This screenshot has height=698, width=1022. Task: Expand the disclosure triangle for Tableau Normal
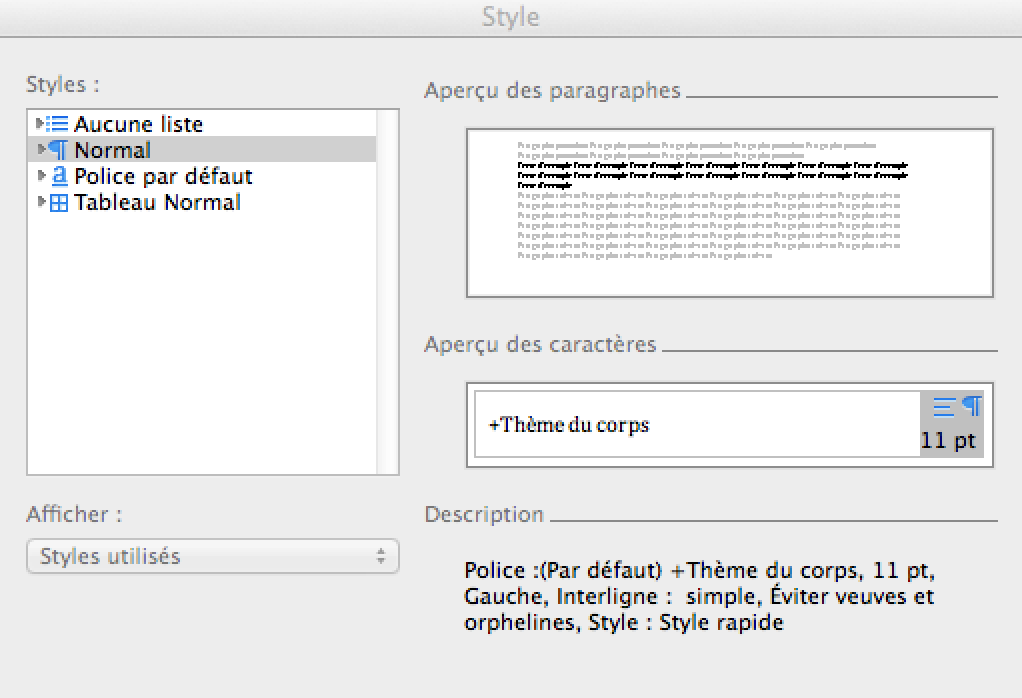click(x=43, y=202)
